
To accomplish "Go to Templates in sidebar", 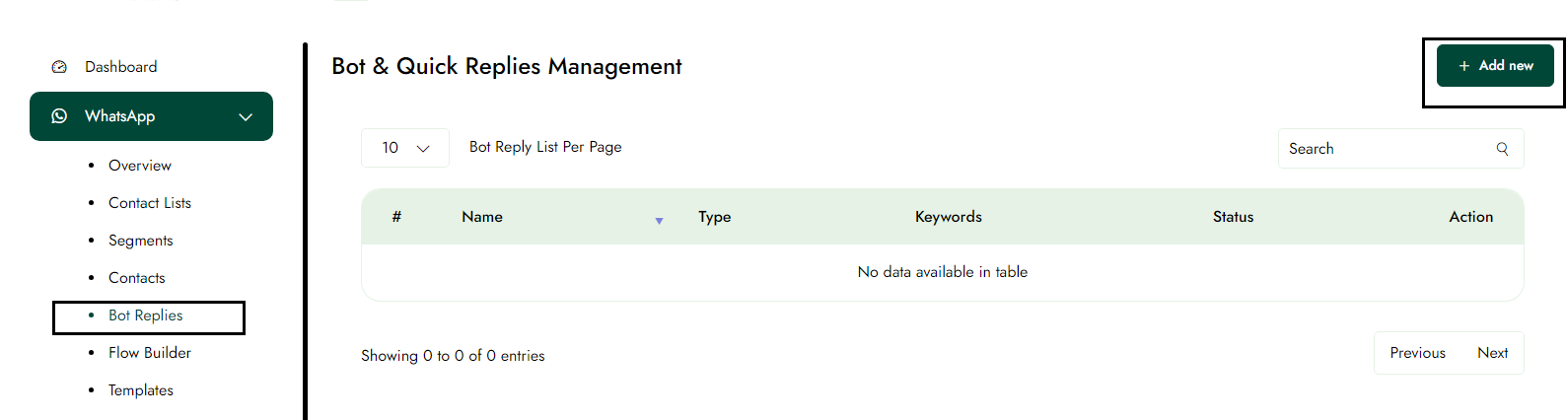I will (x=140, y=390).
